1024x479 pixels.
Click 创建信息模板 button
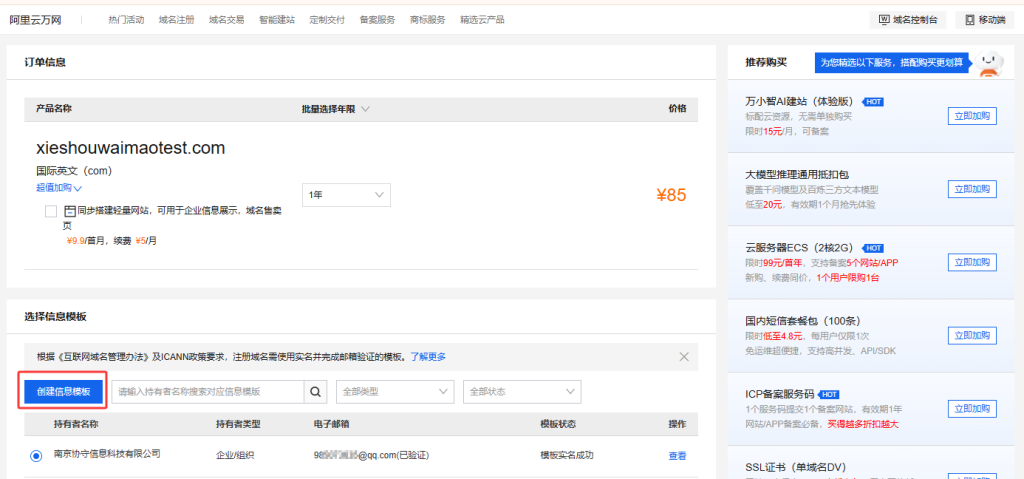tap(63, 392)
